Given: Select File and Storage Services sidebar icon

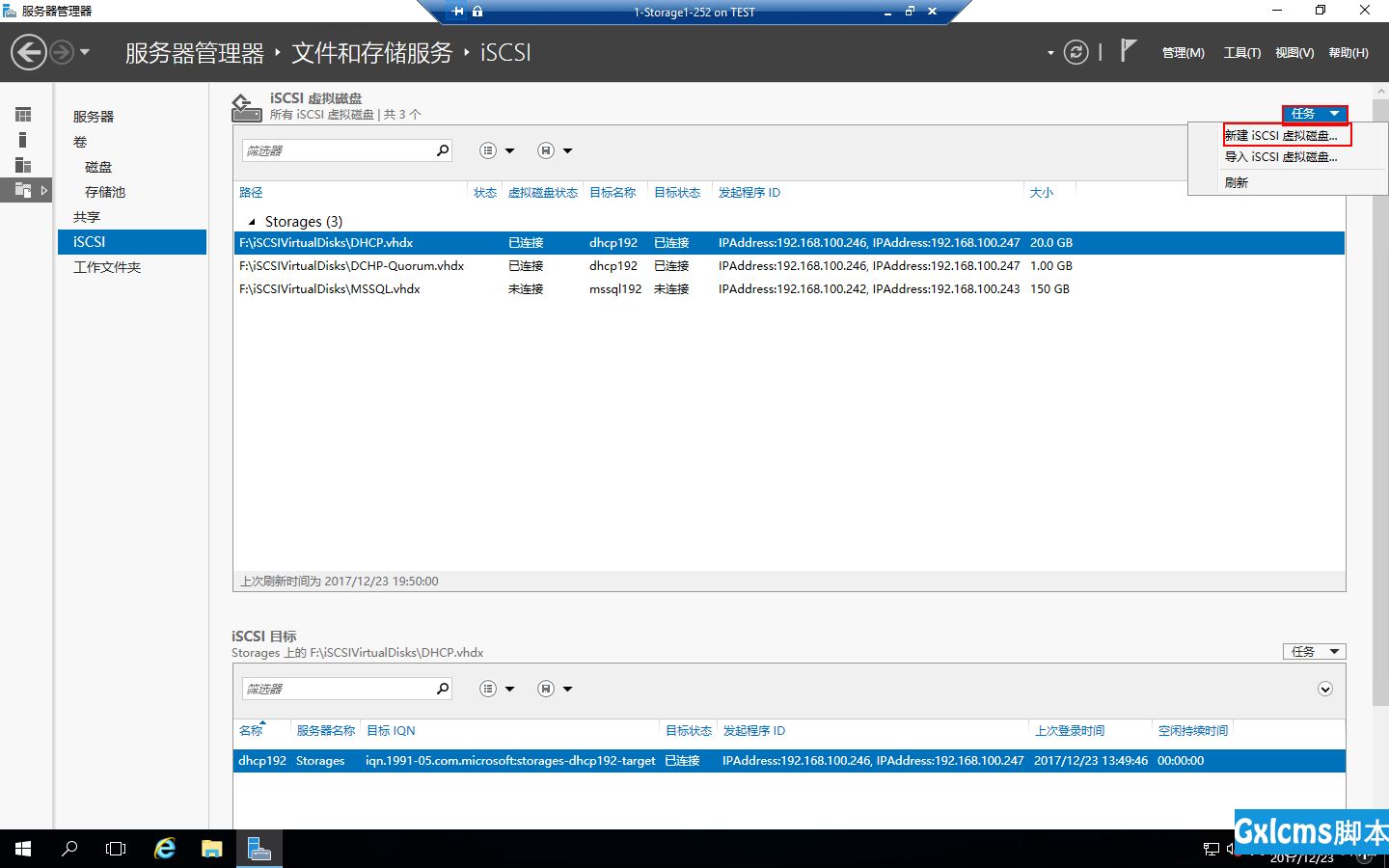Looking at the screenshot, I should tap(24, 190).
